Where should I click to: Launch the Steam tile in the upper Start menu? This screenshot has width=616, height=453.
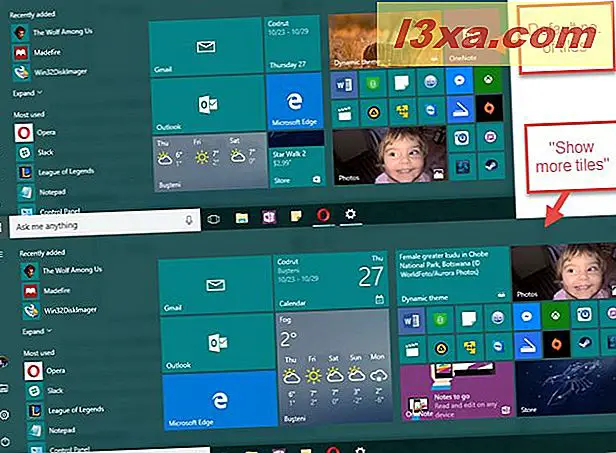(x=491, y=165)
